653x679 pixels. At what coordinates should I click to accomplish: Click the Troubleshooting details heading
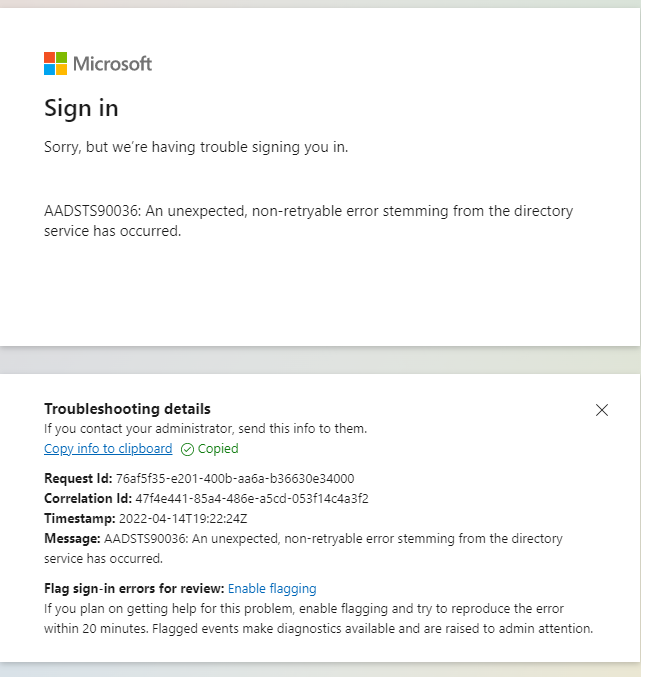[127, 409]
